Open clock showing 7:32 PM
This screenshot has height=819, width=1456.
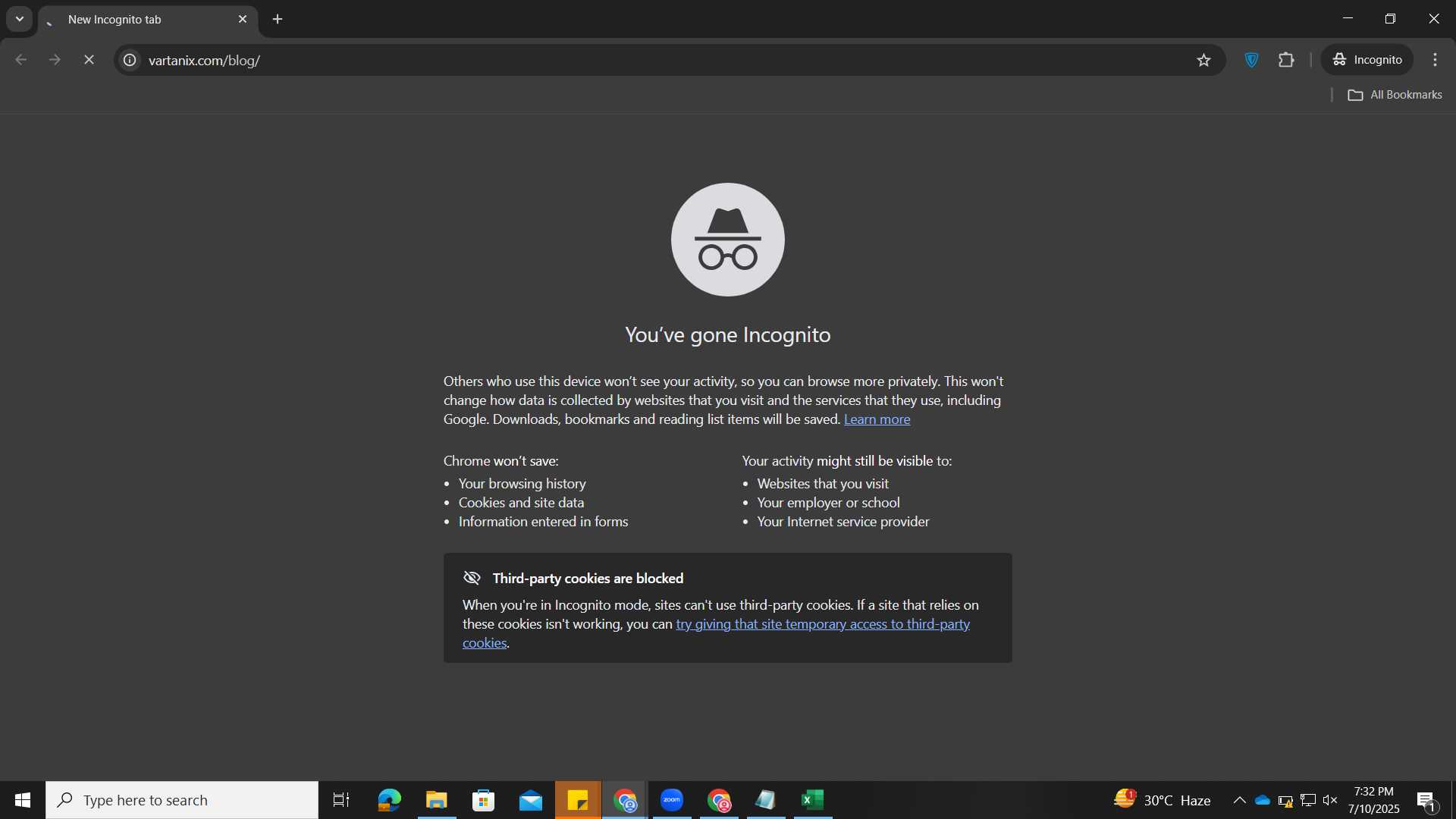coord(1373,800)
